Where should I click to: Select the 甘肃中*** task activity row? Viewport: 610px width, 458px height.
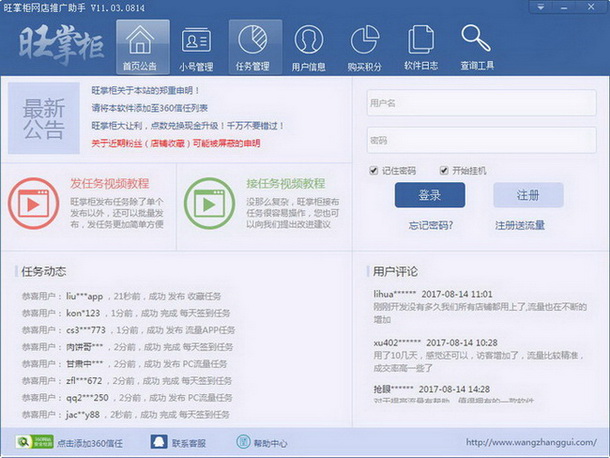(x=124, y=364)
